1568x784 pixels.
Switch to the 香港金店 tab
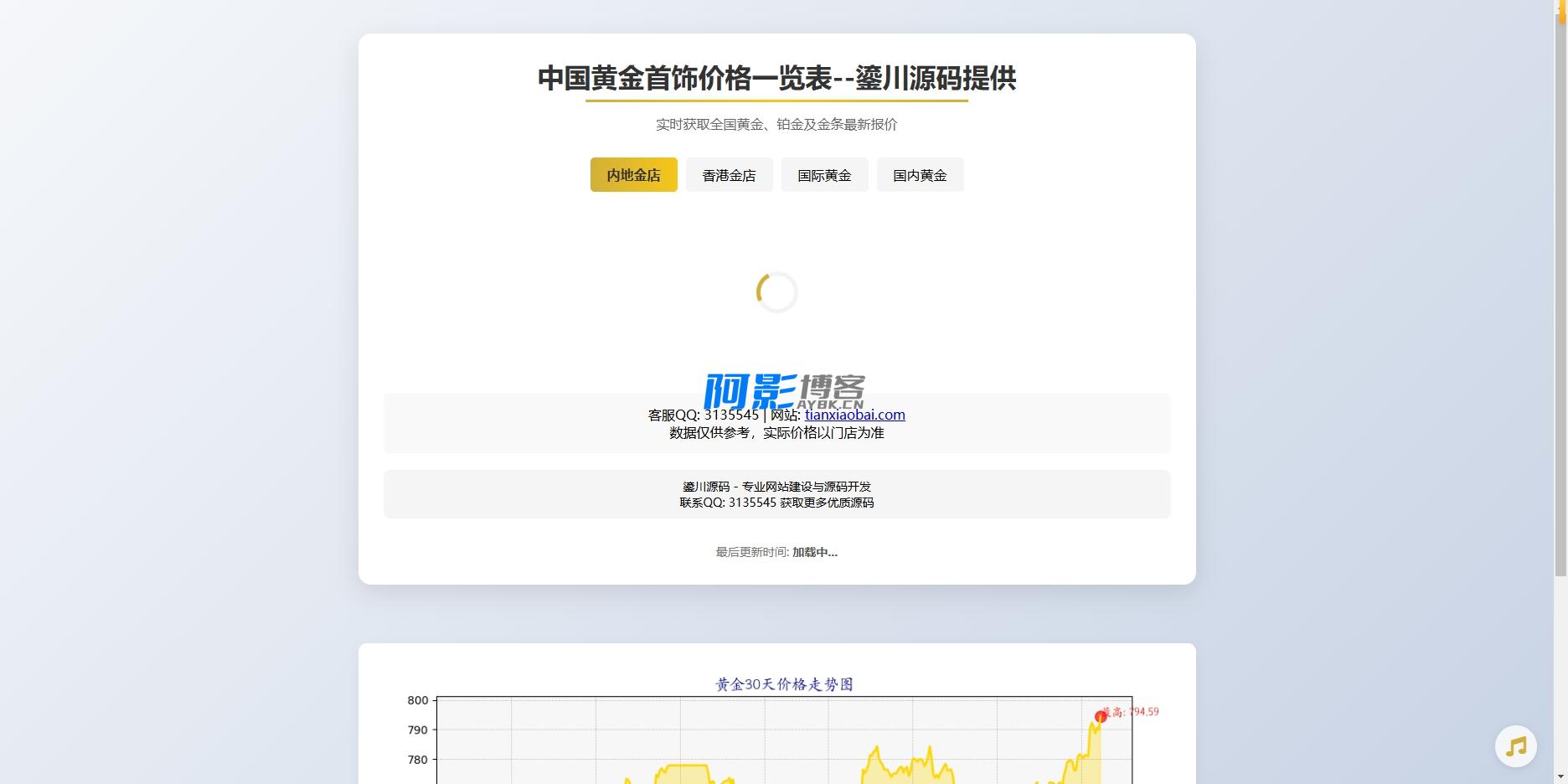tap(729, 175)
